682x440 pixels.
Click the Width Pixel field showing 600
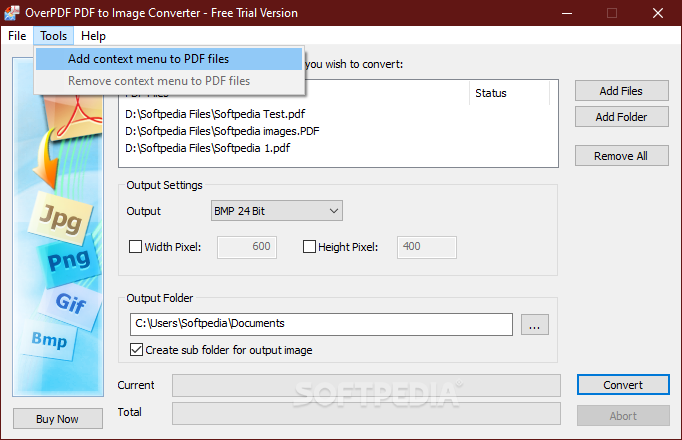[x=247, y=247]
